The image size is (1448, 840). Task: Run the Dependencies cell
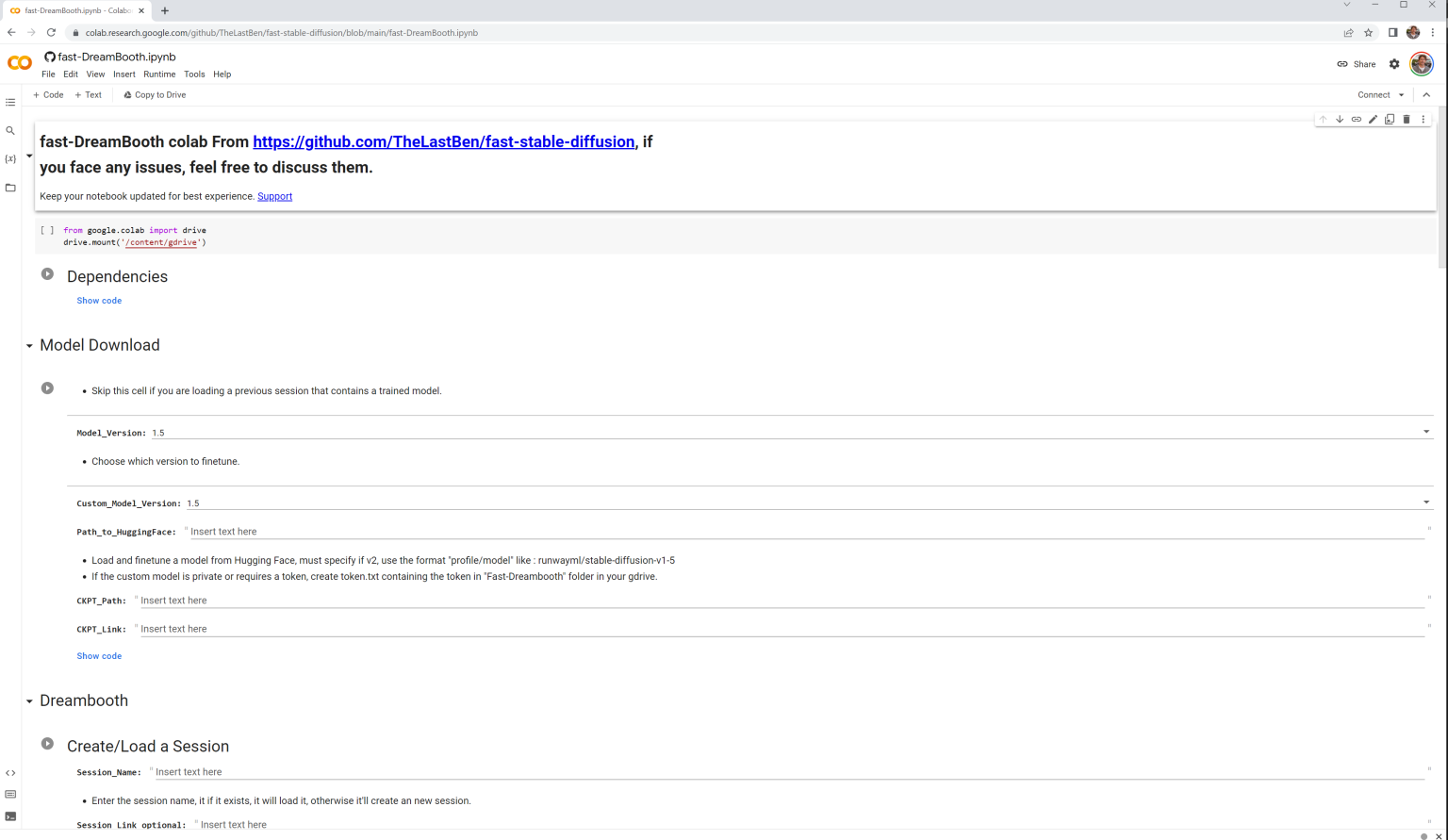[47, 274]
